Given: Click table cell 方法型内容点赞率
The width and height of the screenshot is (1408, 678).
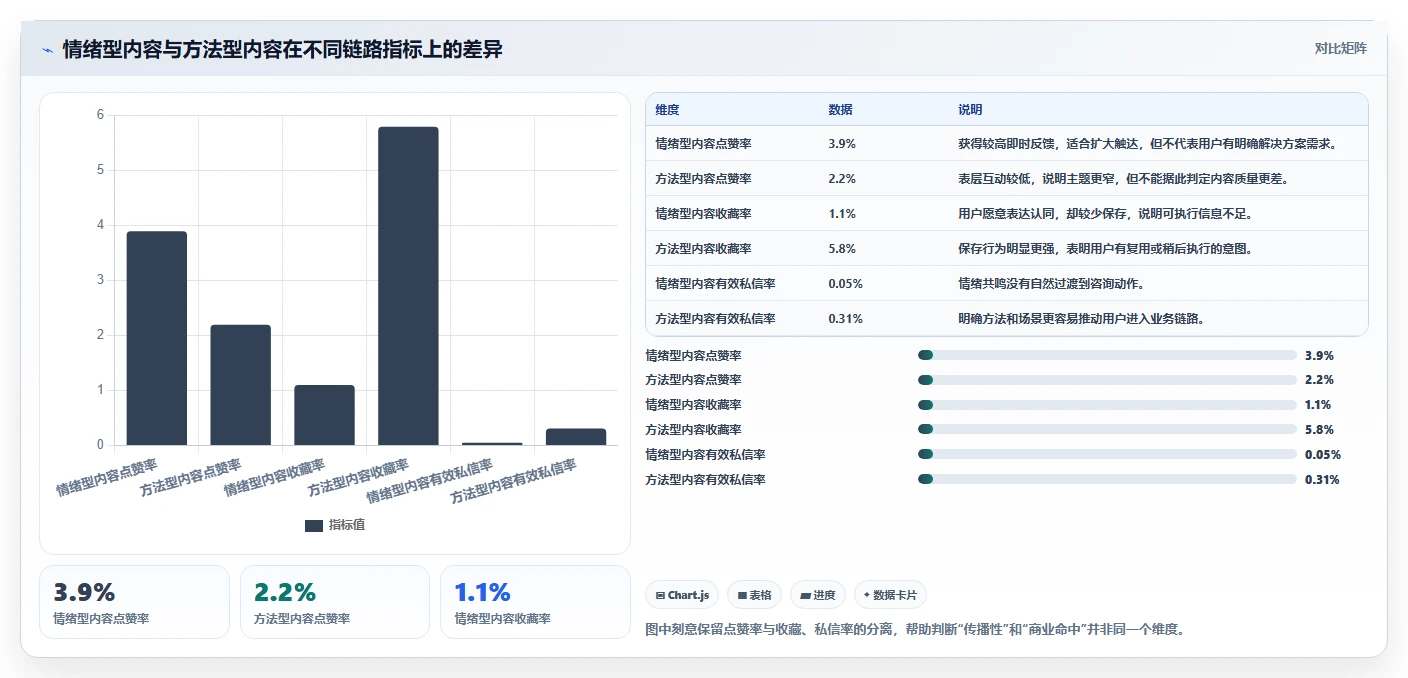Looking at the screenshot, I should [x=703, y=179].
